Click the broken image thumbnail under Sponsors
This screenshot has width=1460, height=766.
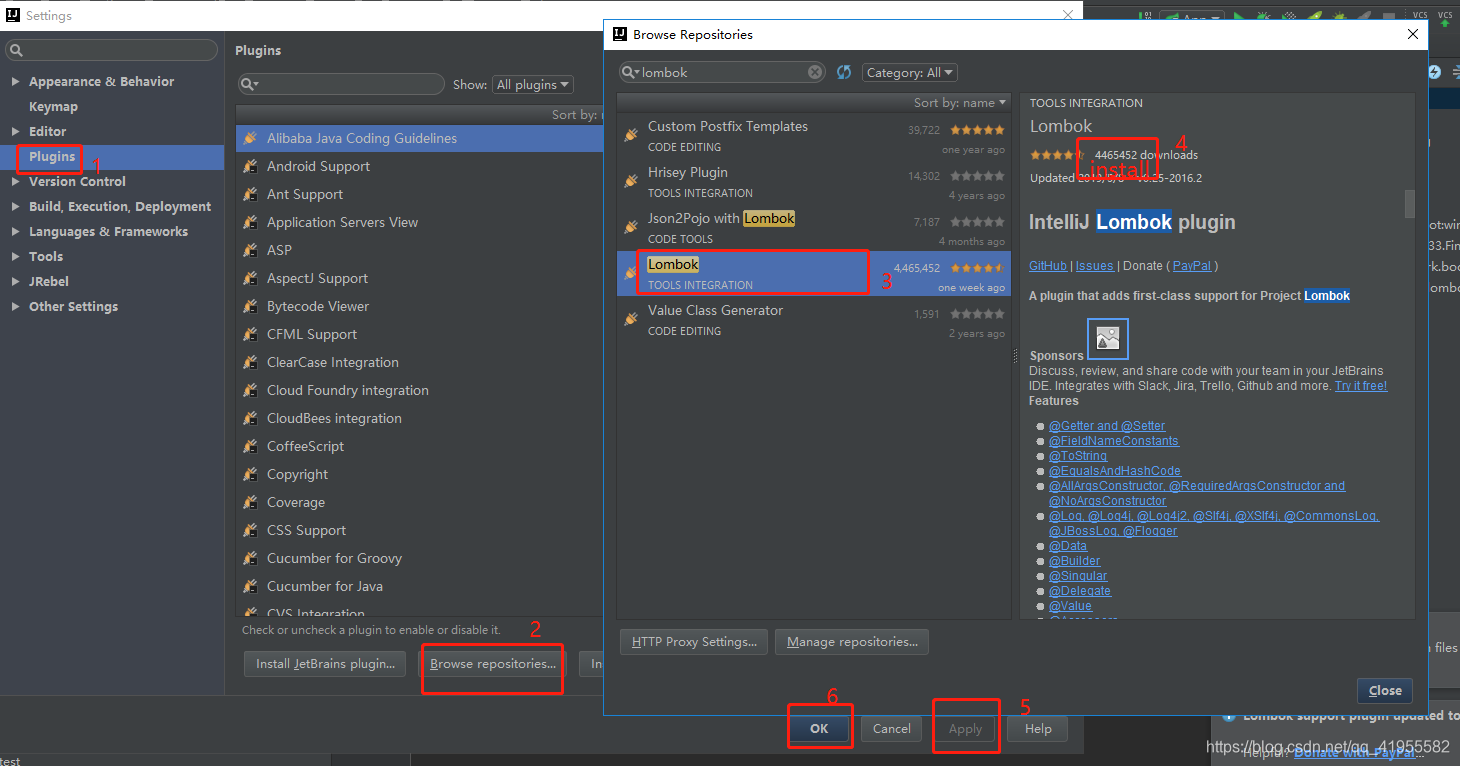pos(1107,339)
